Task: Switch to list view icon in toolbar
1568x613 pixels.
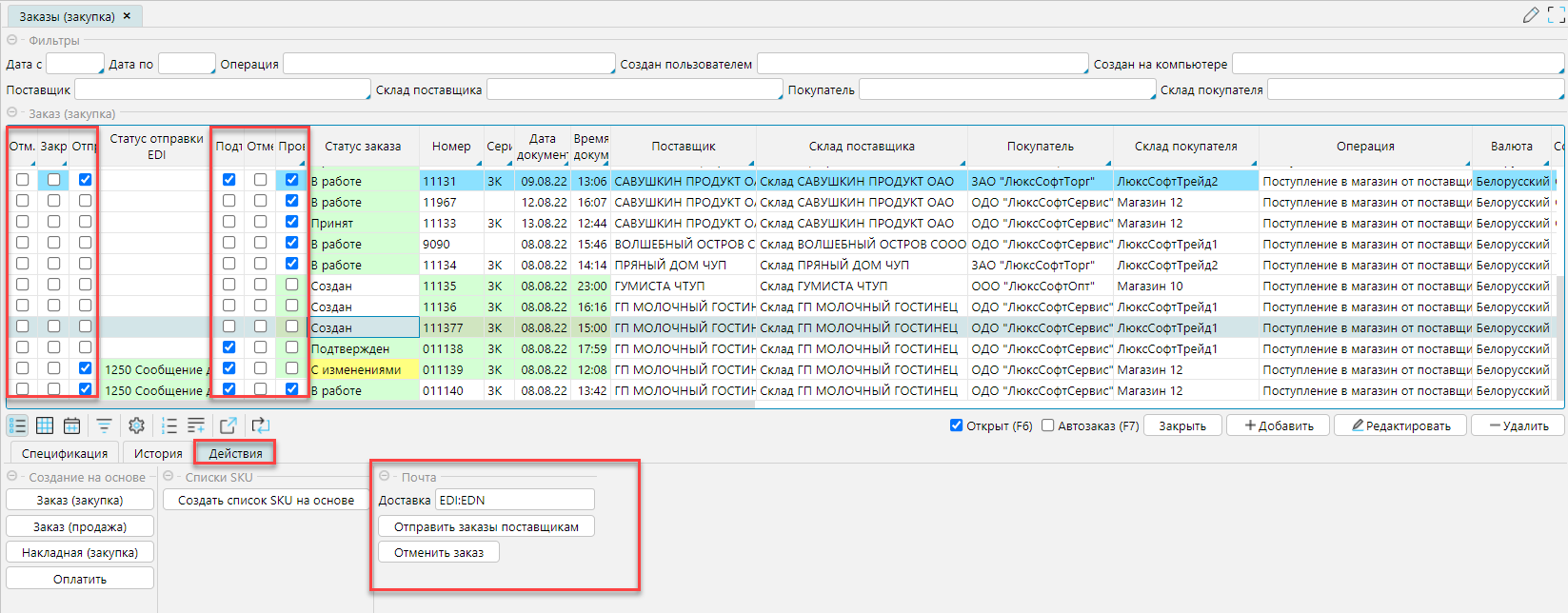Action: [18, 425]
